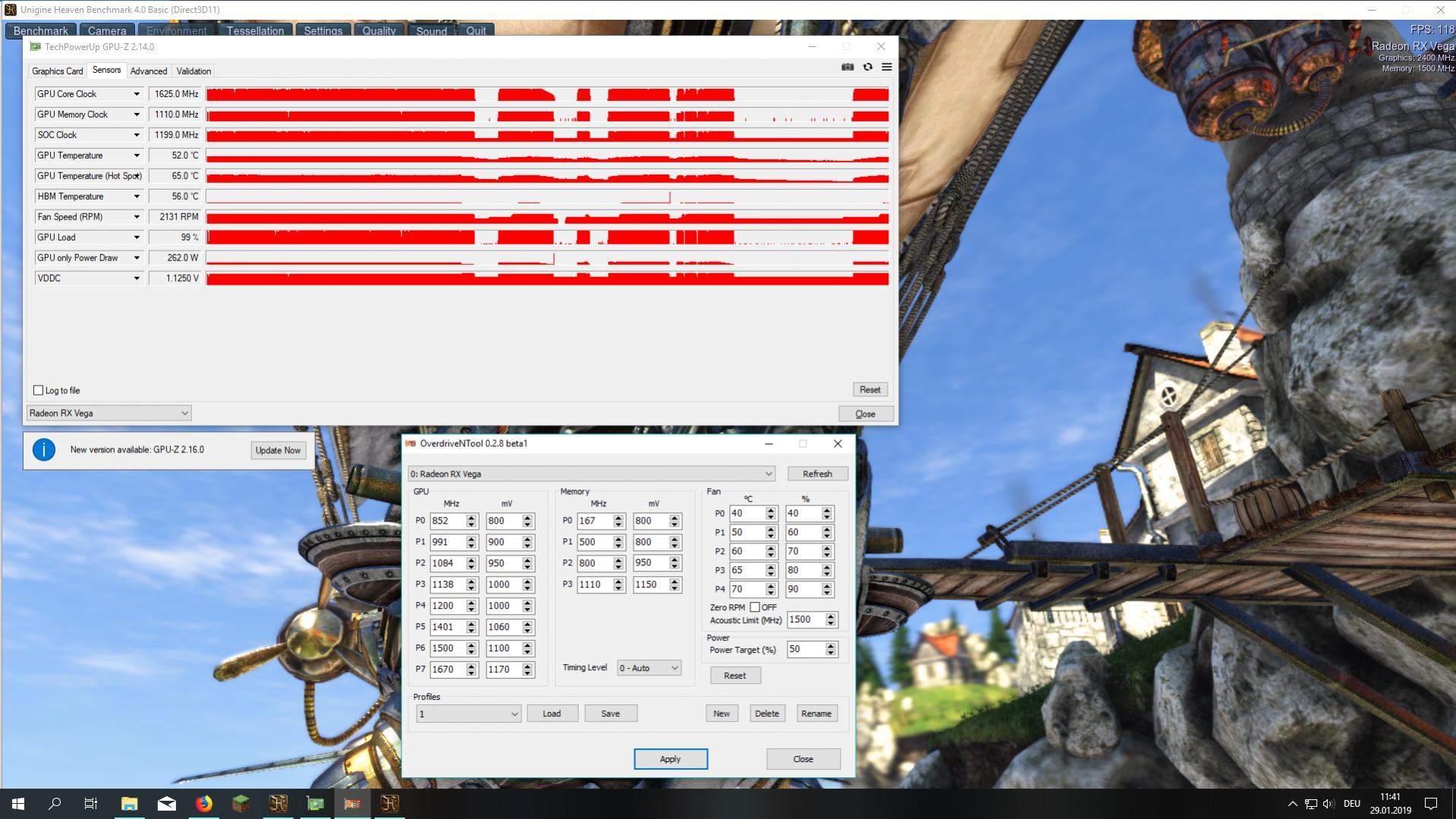Switch to GPU-Z via taskbar icon
Viewport: 1456px width, 819px height.
315,803
